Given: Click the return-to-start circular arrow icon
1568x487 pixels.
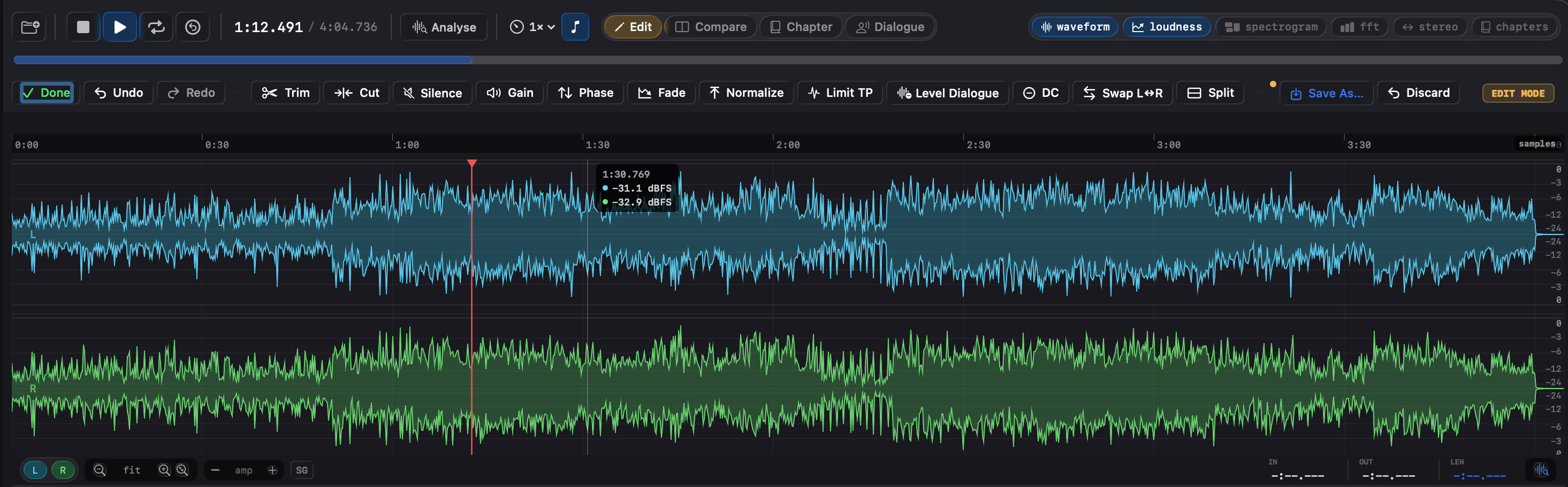Looking at the screenshot, I should (x=193, y=27).
